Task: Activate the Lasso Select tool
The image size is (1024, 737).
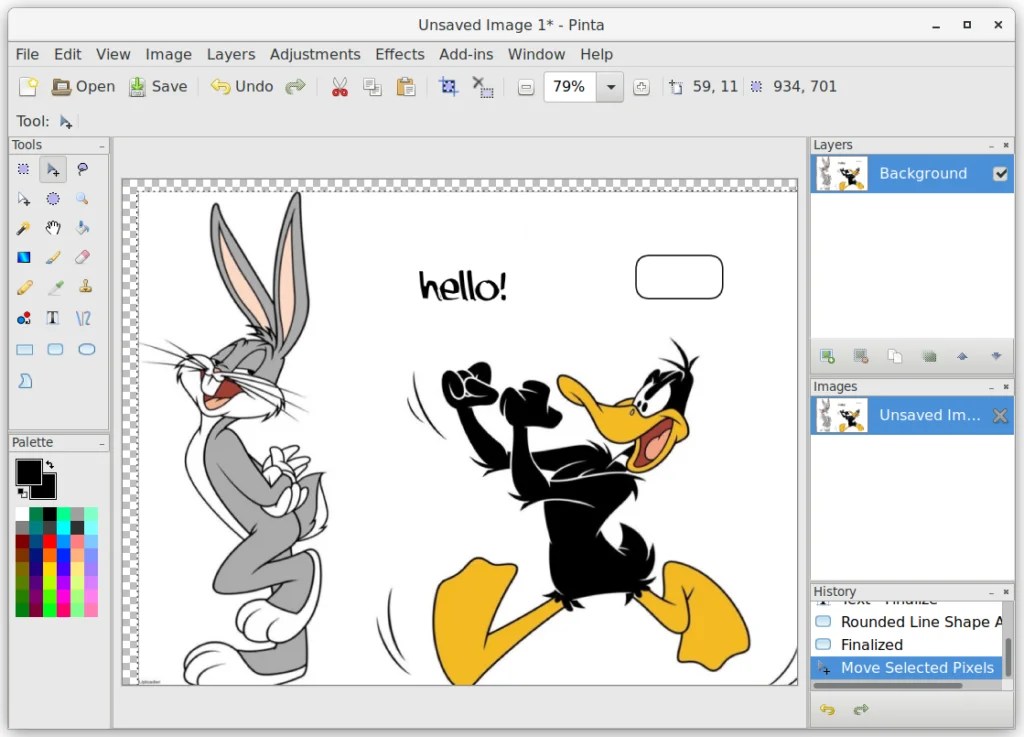Action: pos(83,169)
